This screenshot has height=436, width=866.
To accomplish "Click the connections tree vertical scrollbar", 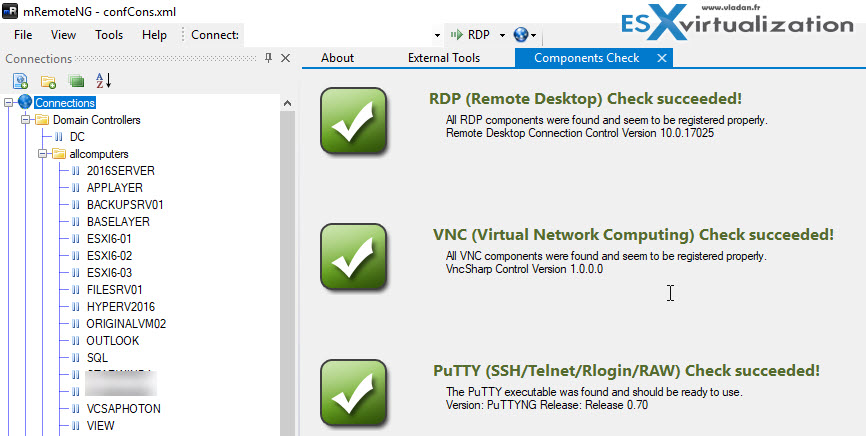I will (287, 274).
